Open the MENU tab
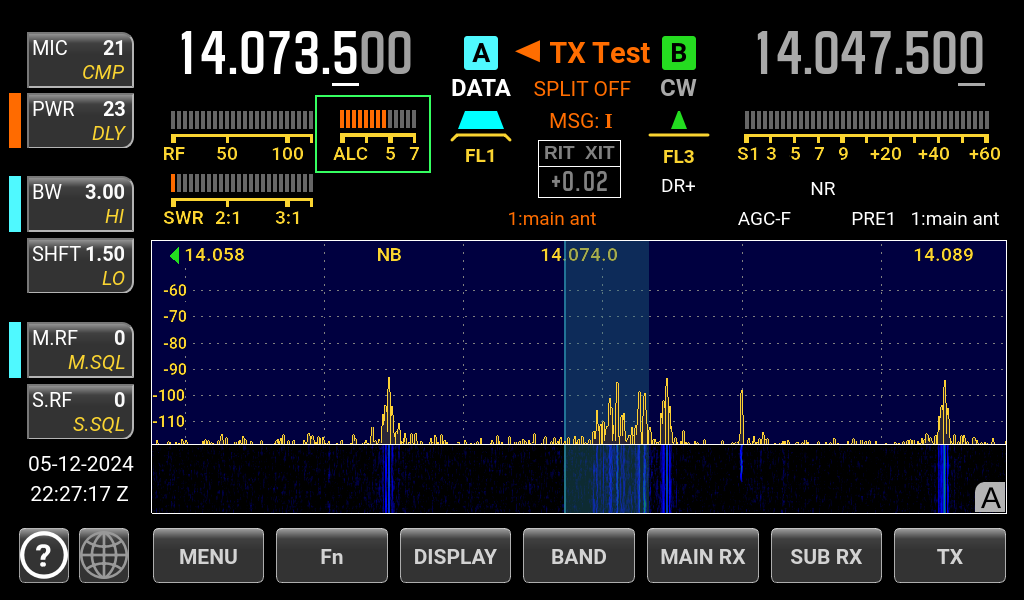The height and width of the screenshot is (600, 1024). [208, 556]
